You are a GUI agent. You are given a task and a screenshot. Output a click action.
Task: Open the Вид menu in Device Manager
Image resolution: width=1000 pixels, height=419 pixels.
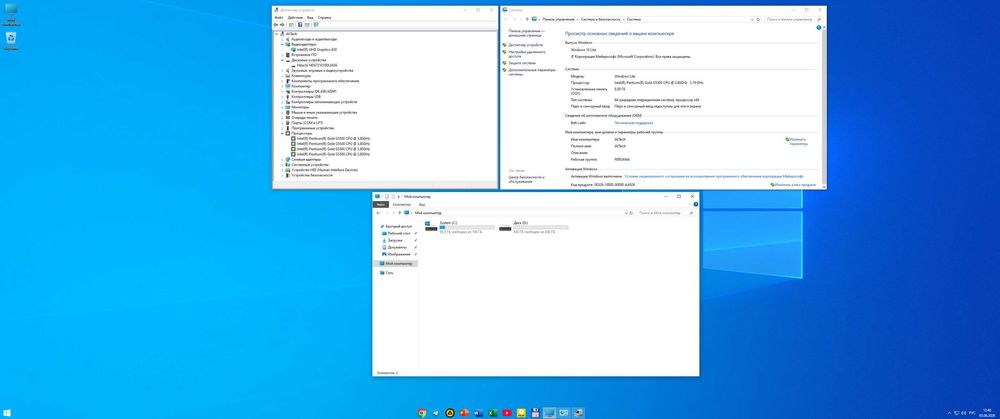tap(310, 17)
